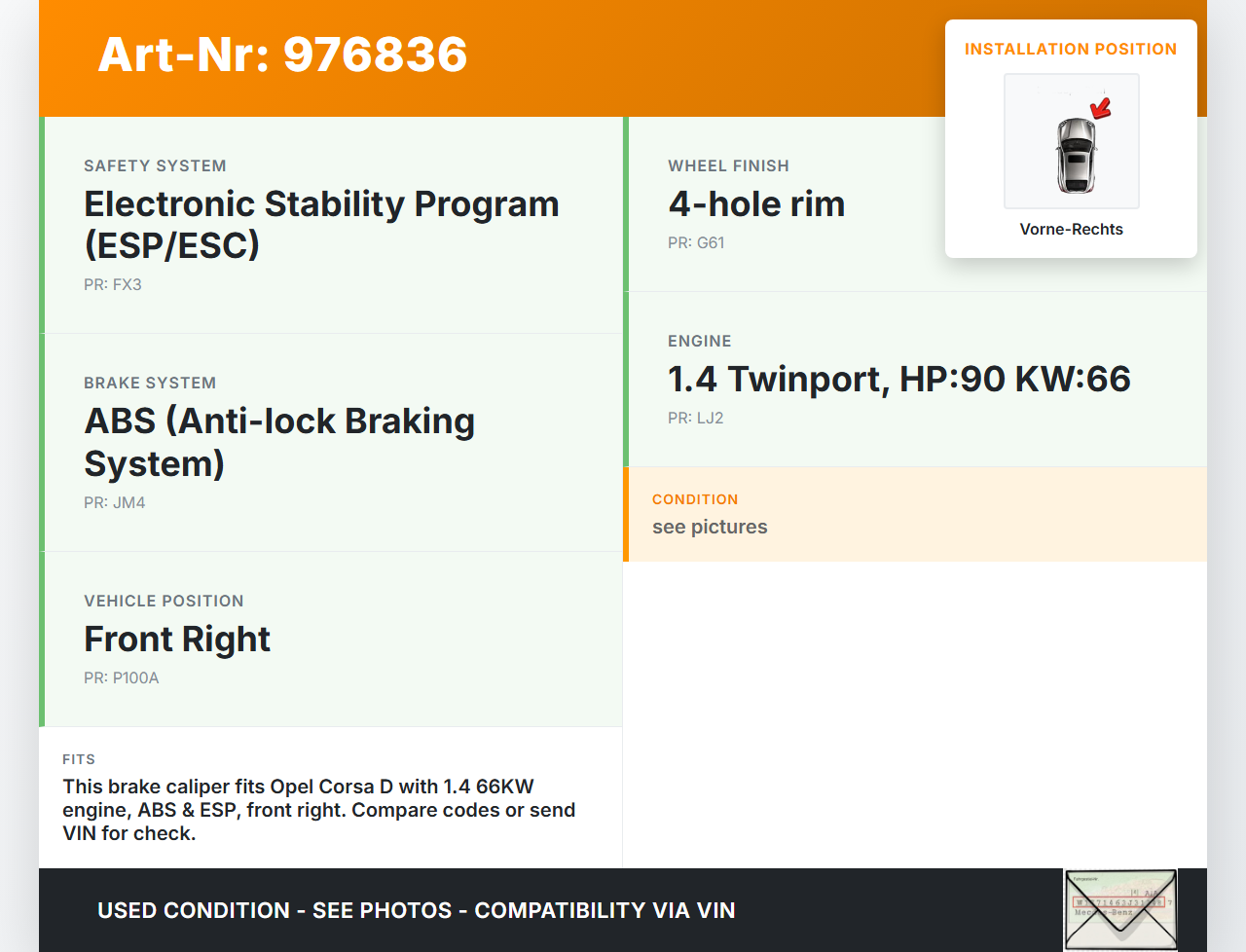Click the Vorne-Rechts caption
This screenshot has height=952, width=1246.
pyautogui.click(x=1071, y=230)
